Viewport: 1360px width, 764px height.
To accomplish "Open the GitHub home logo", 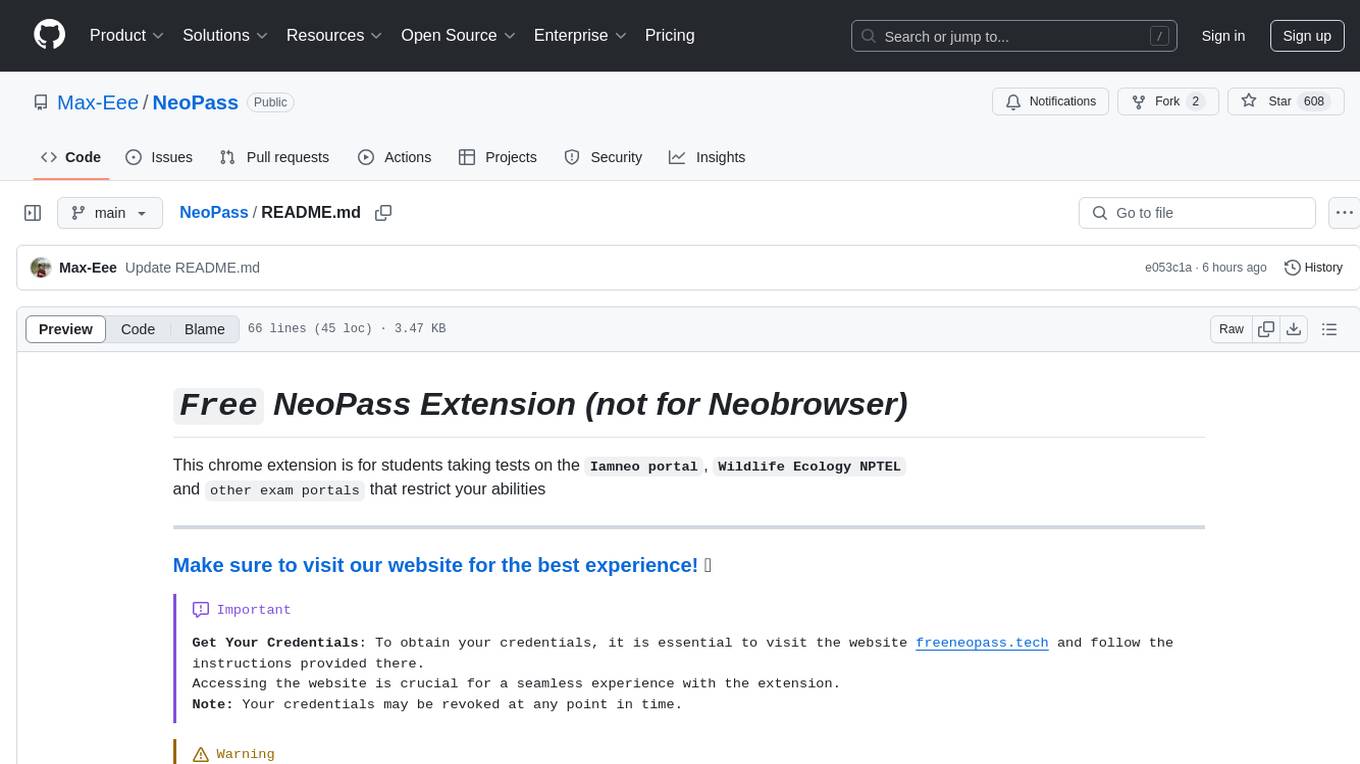I will [x=49, y=35].
